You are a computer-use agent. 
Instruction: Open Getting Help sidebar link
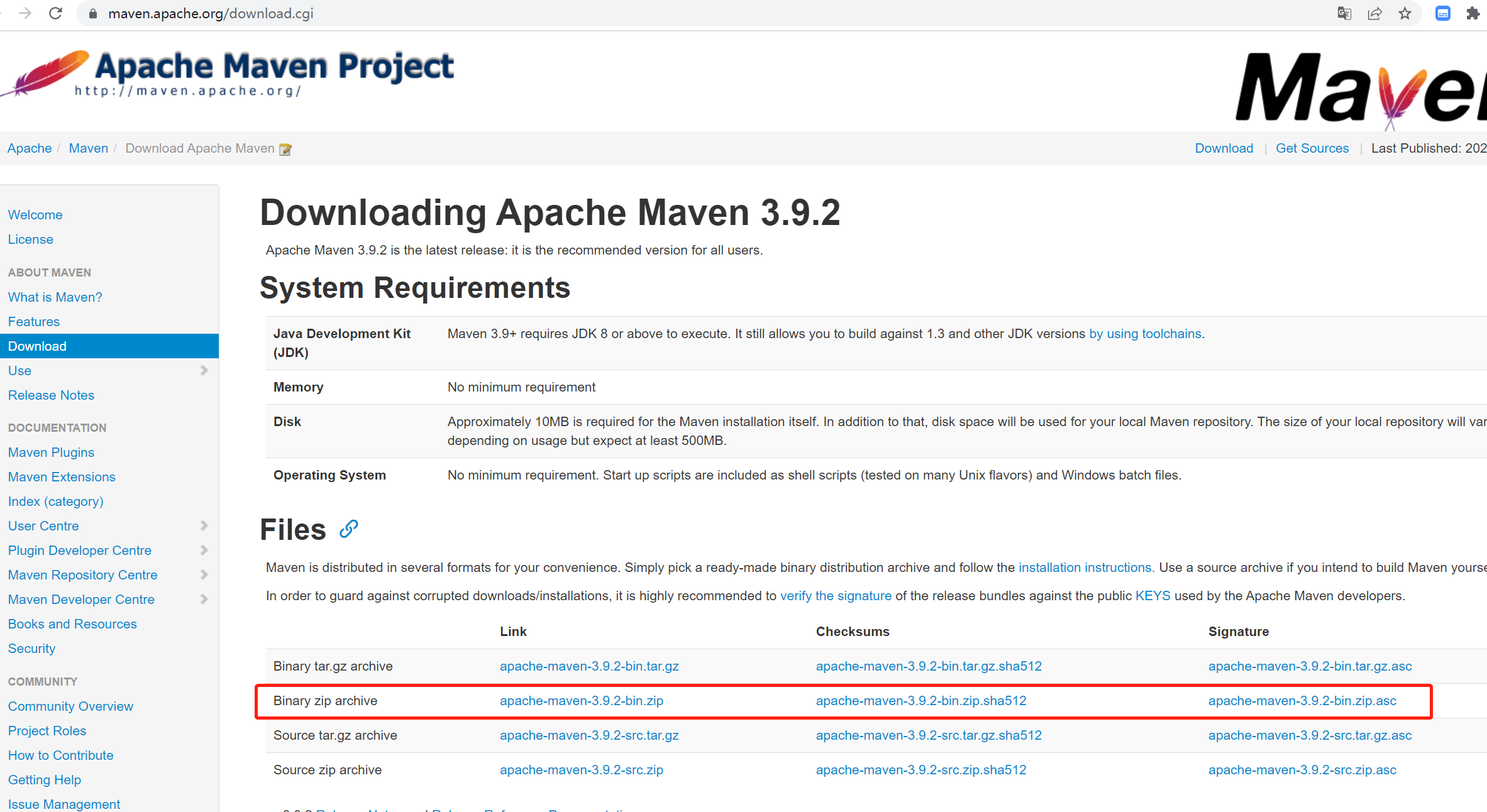coord(45,780)
